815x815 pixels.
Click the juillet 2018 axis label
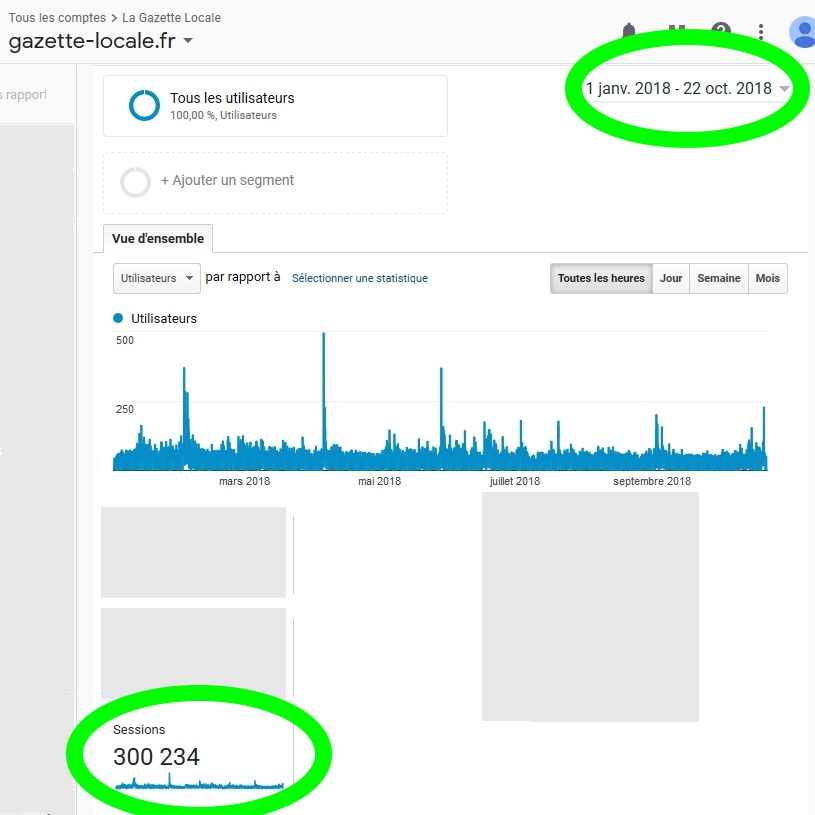click(x=515, y=481)
